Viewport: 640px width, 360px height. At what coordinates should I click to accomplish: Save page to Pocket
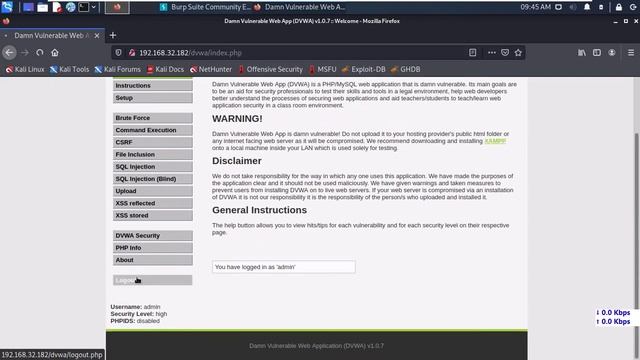coord(505,53)
